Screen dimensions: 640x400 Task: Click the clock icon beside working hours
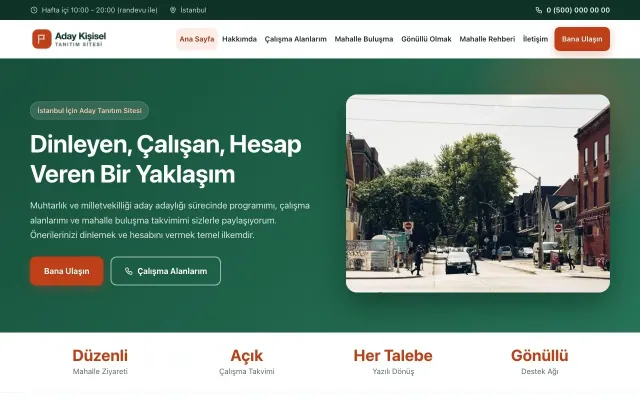pos(34,10)
